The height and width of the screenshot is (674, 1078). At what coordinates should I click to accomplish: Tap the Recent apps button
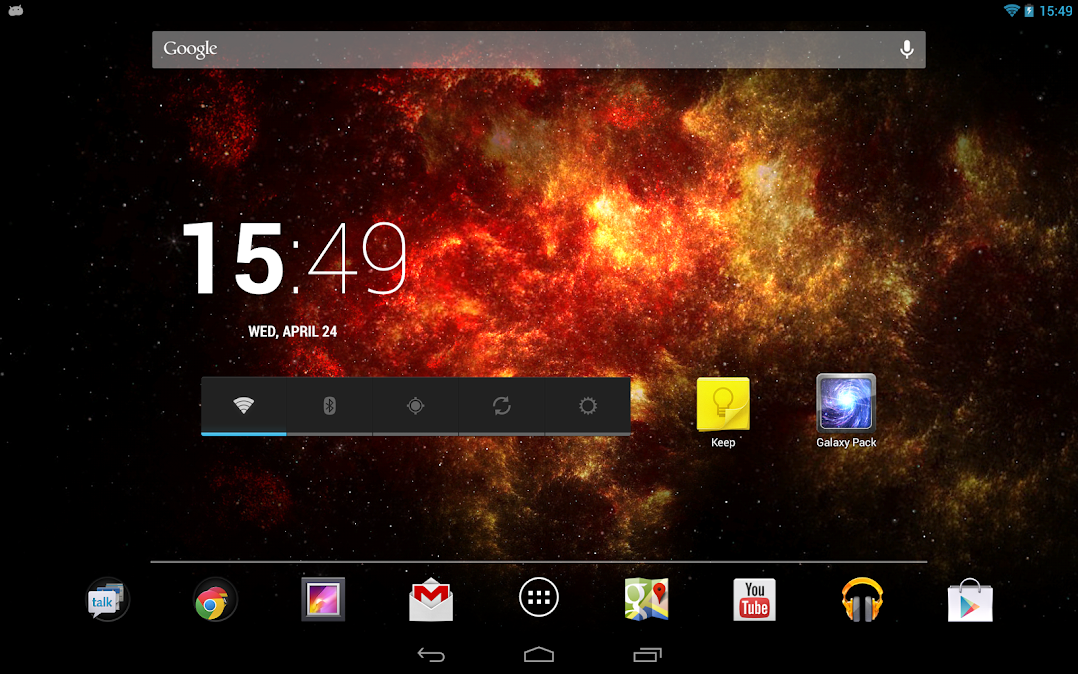pos(647,655)
